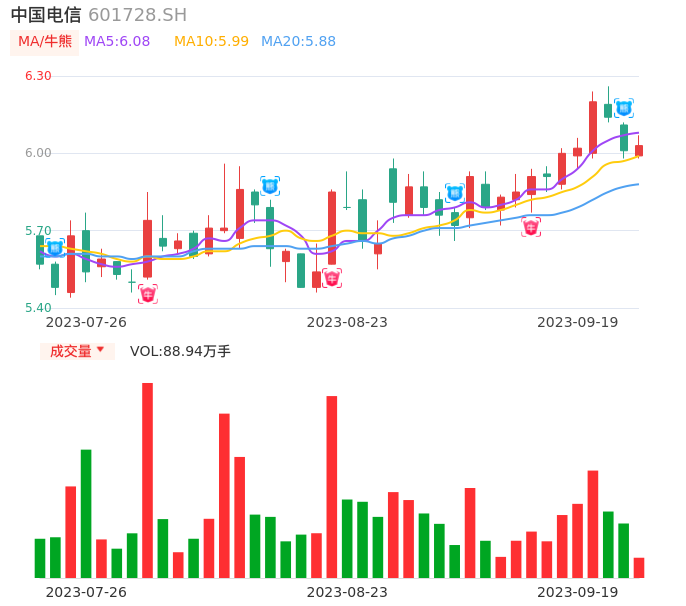
Task: Click the bull marker in mid-September
Action: tap(531, 227)
